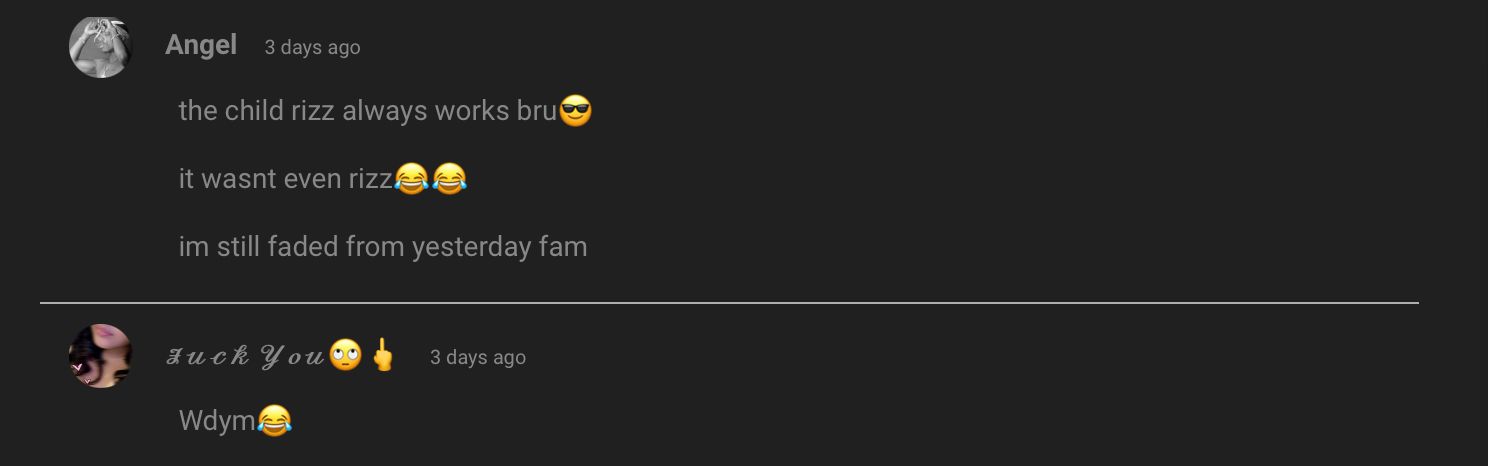Open the Angel username link
The height and width of the screenshot is (466, 1488).
201,45
